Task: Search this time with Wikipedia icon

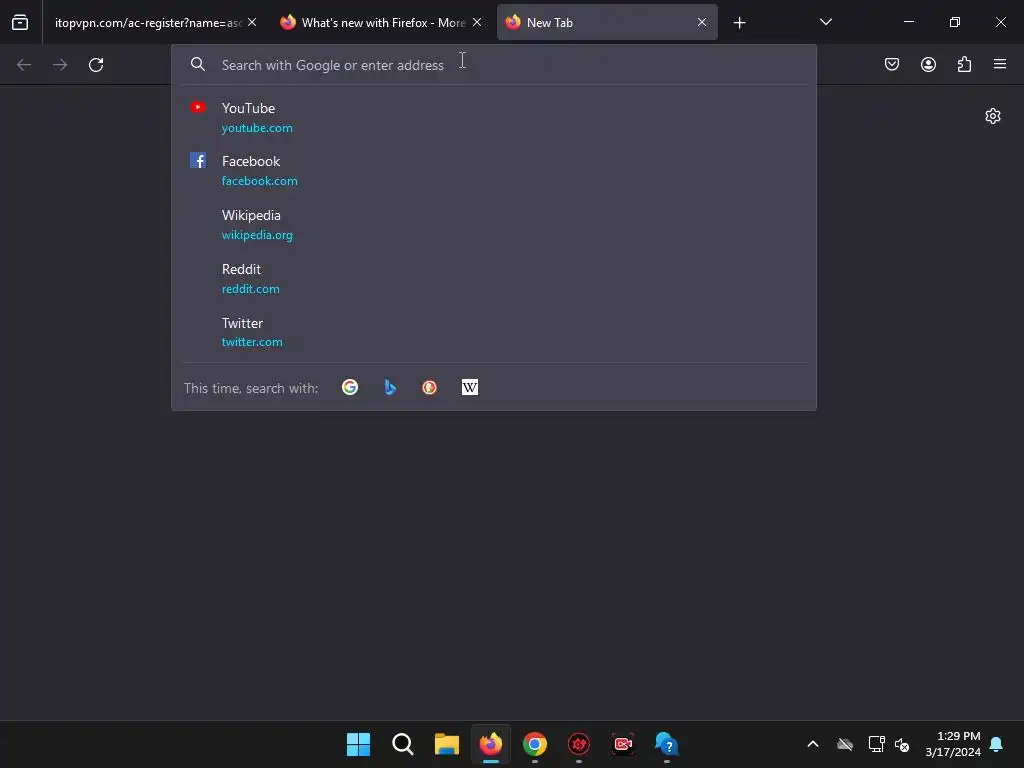Action: pos(470,387)
